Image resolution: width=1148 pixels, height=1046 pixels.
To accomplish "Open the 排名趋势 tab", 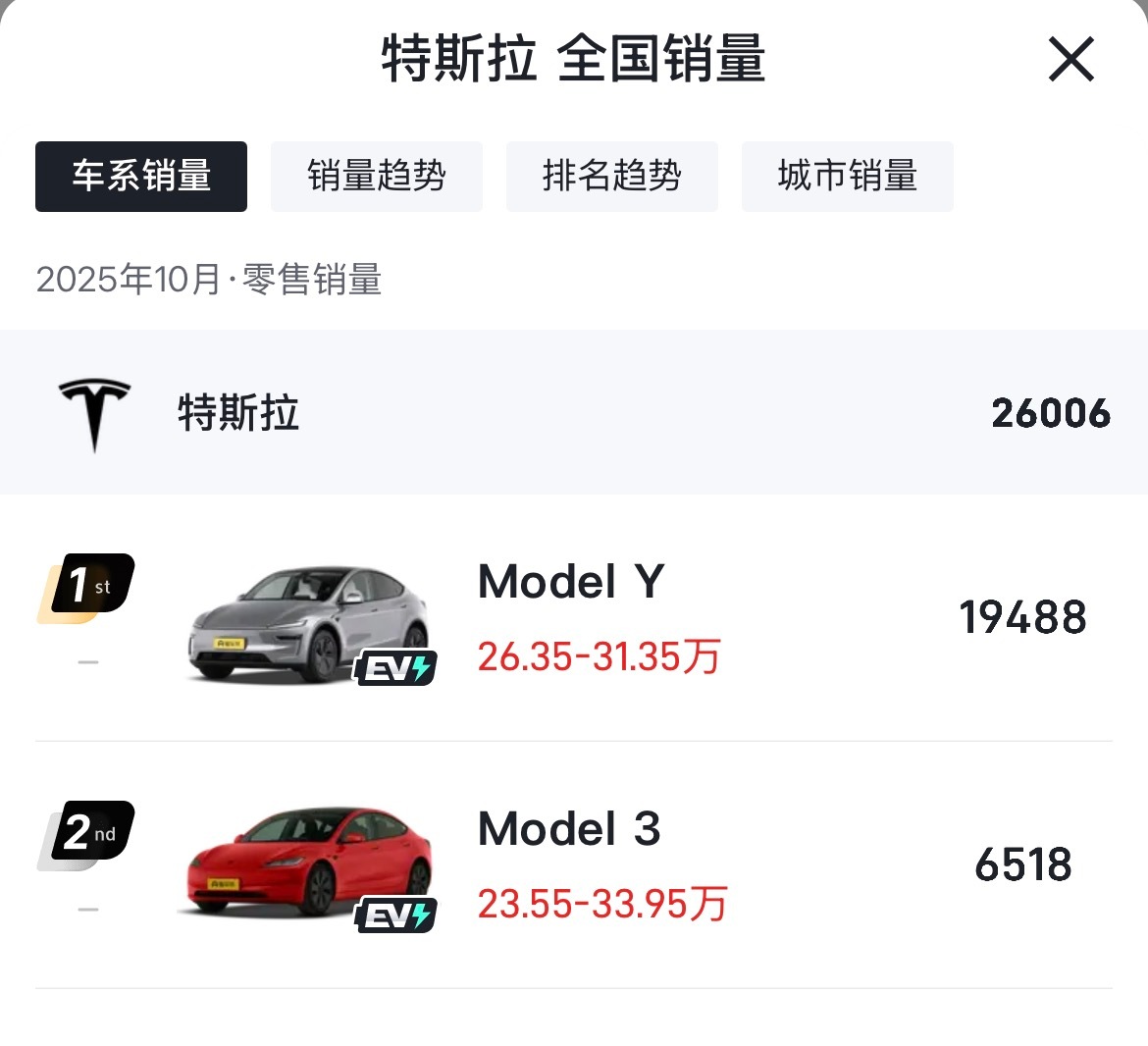I will click(612, 177).
